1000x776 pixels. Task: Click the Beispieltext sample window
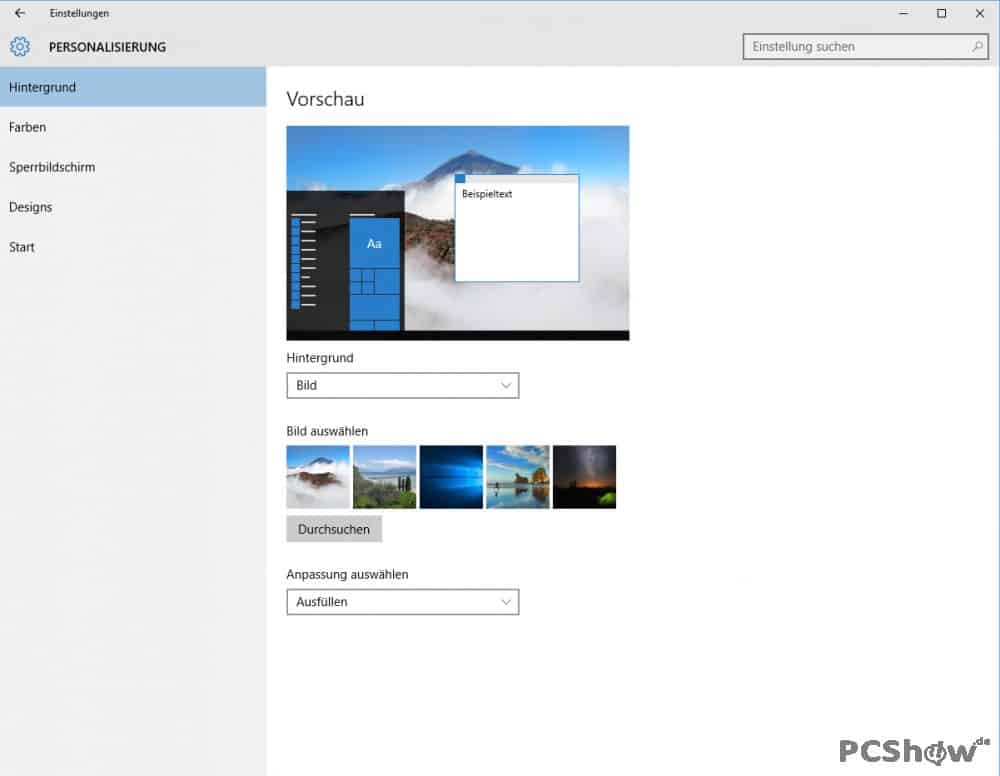pyautogui.click(x=517, y=228)
